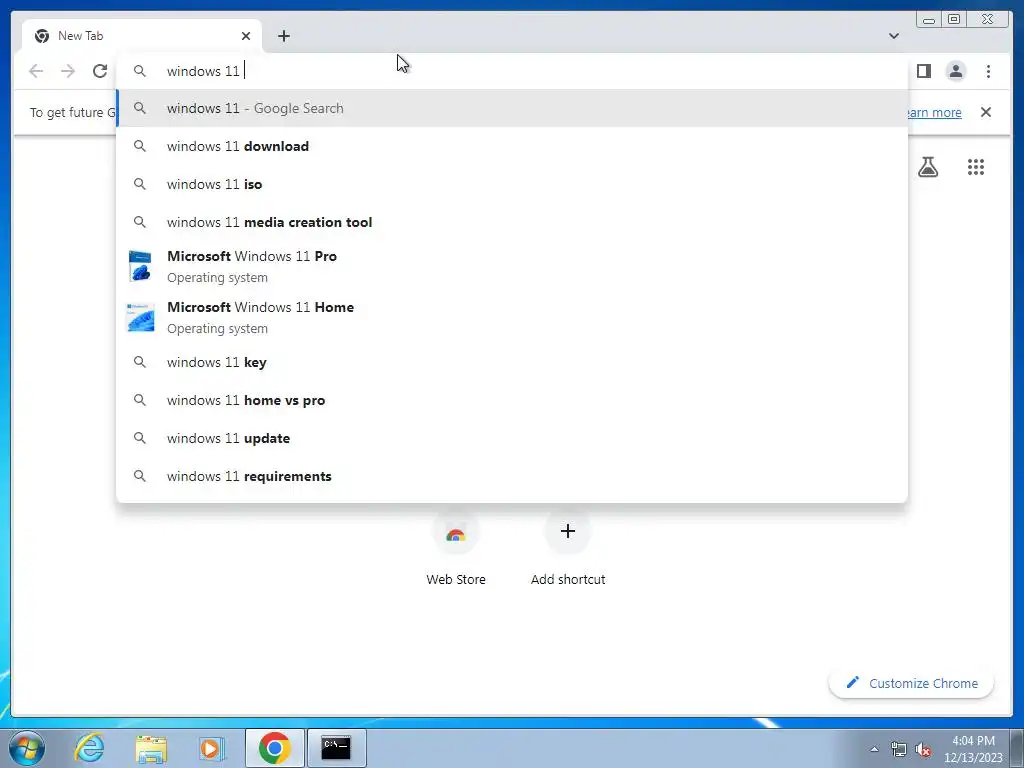1024x768 pixels.
Task: Minimize the Chrome window
Action: (x=929, y=20)
